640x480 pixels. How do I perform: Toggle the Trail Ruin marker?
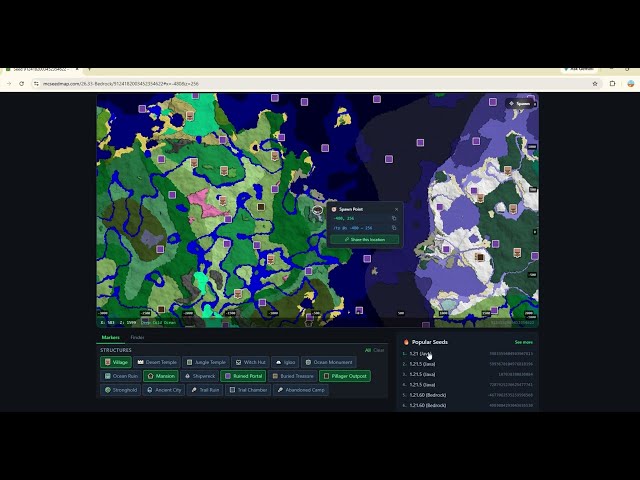point(205,390)
